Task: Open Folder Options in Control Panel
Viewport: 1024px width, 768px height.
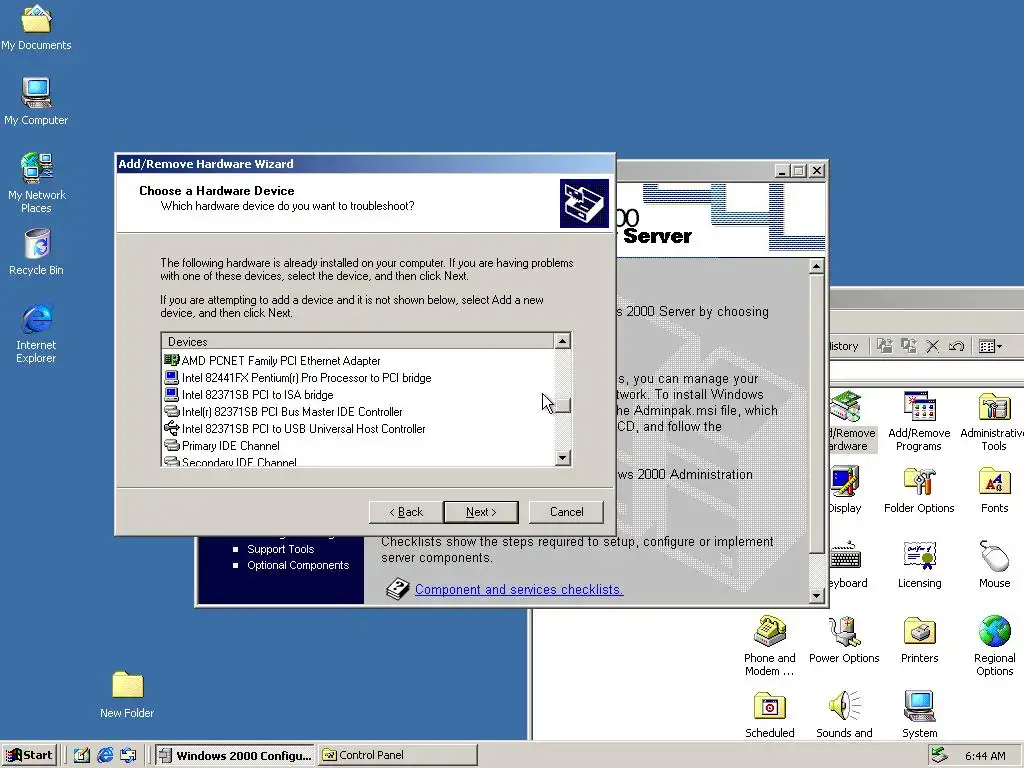Action: [x=919, y=490]
